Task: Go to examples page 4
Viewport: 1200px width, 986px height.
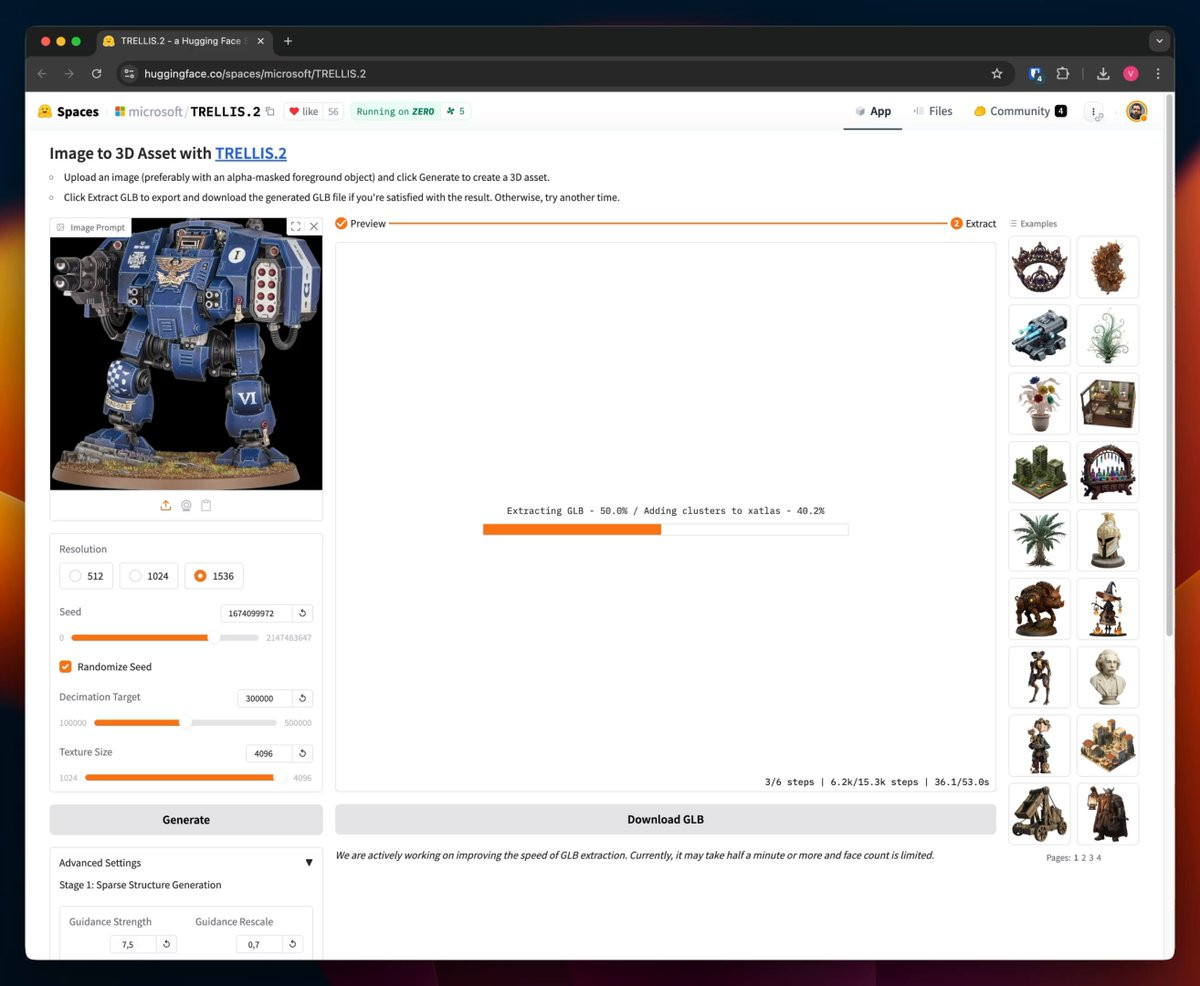Action: 1098,858
